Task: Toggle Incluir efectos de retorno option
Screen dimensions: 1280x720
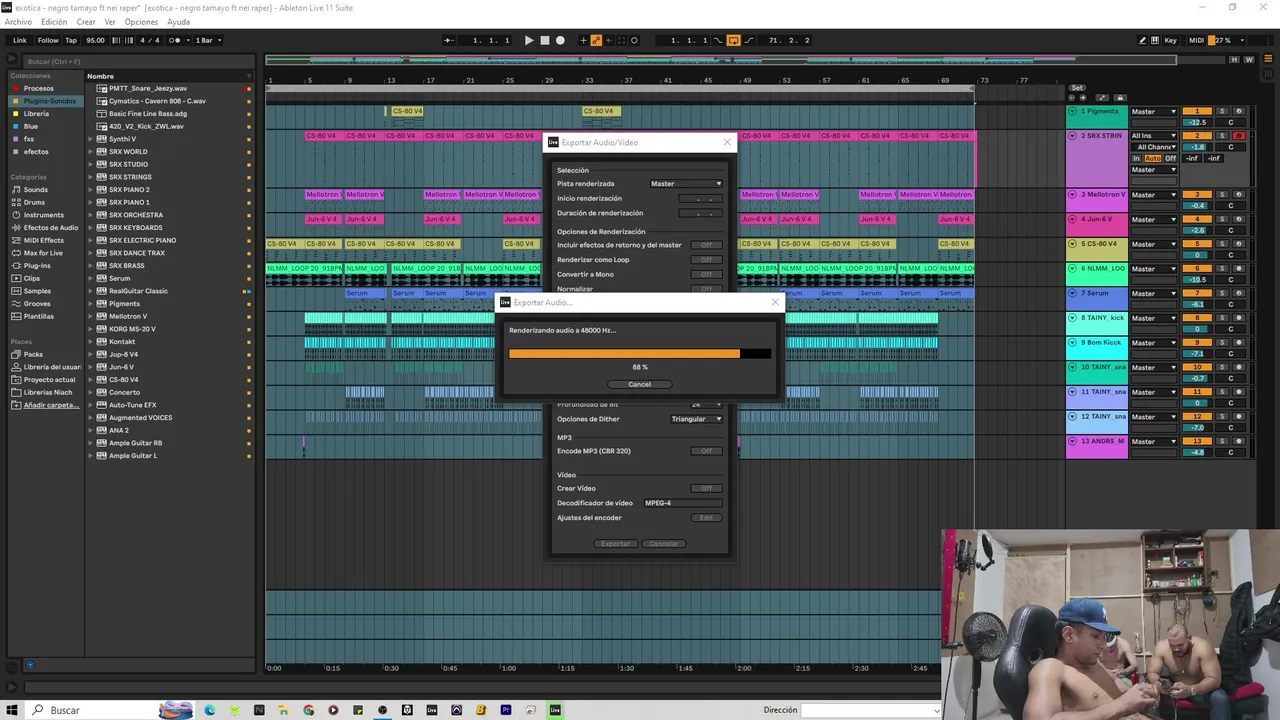Action: coord(706,245)
